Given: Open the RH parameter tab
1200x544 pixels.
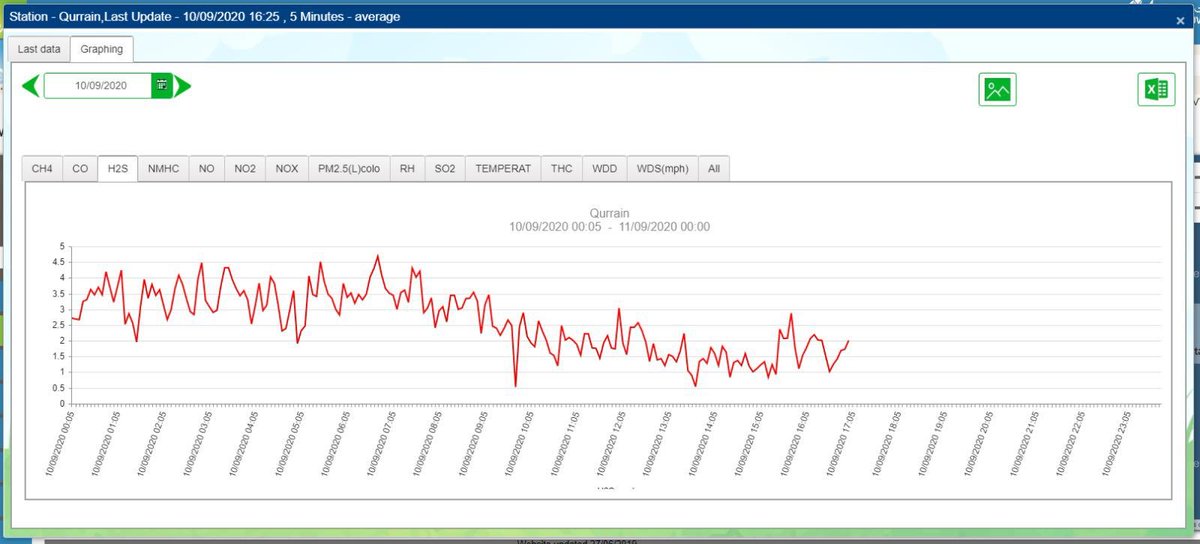Looking at the screenshot, I should tap(407, 169).
